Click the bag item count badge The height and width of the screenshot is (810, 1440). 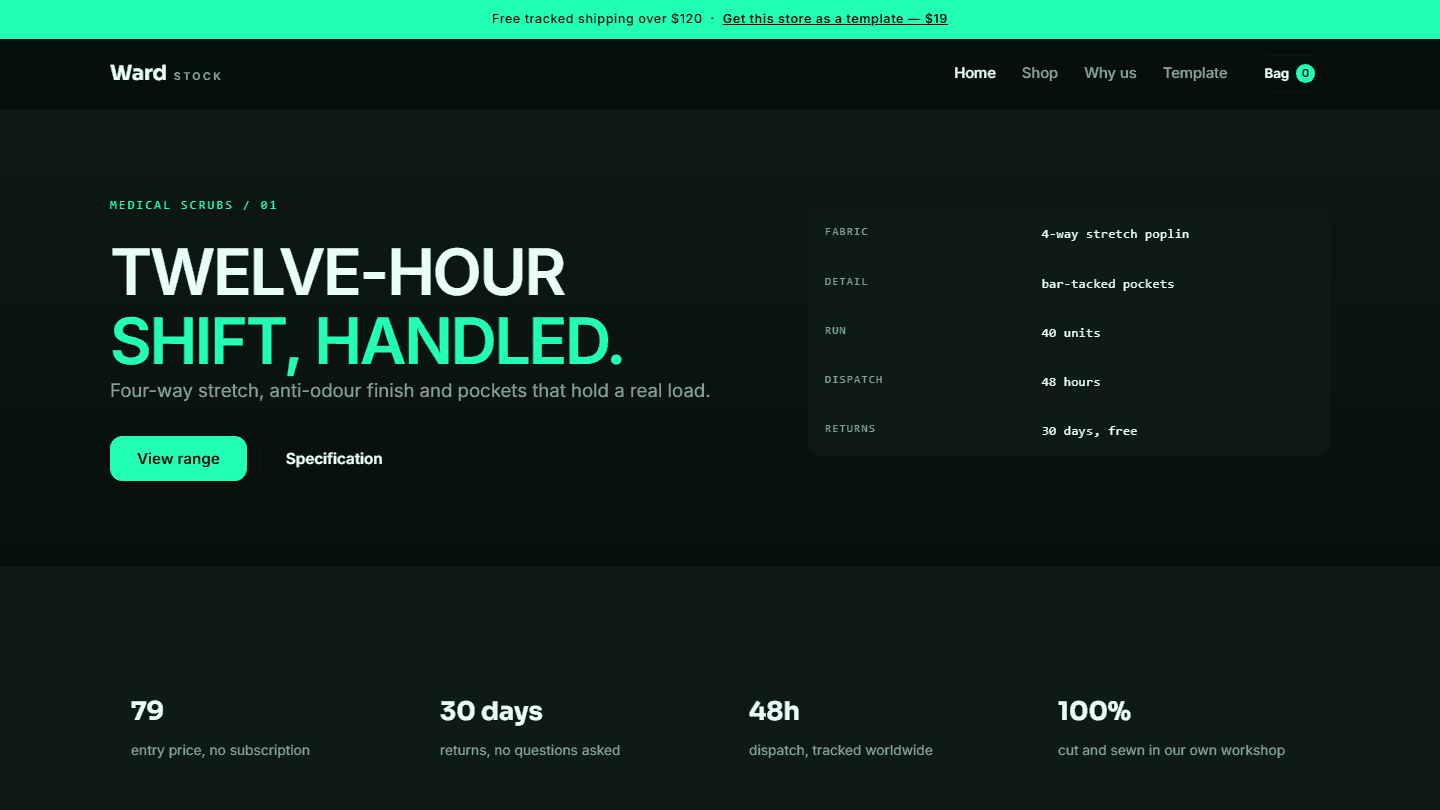(1305, 73)
